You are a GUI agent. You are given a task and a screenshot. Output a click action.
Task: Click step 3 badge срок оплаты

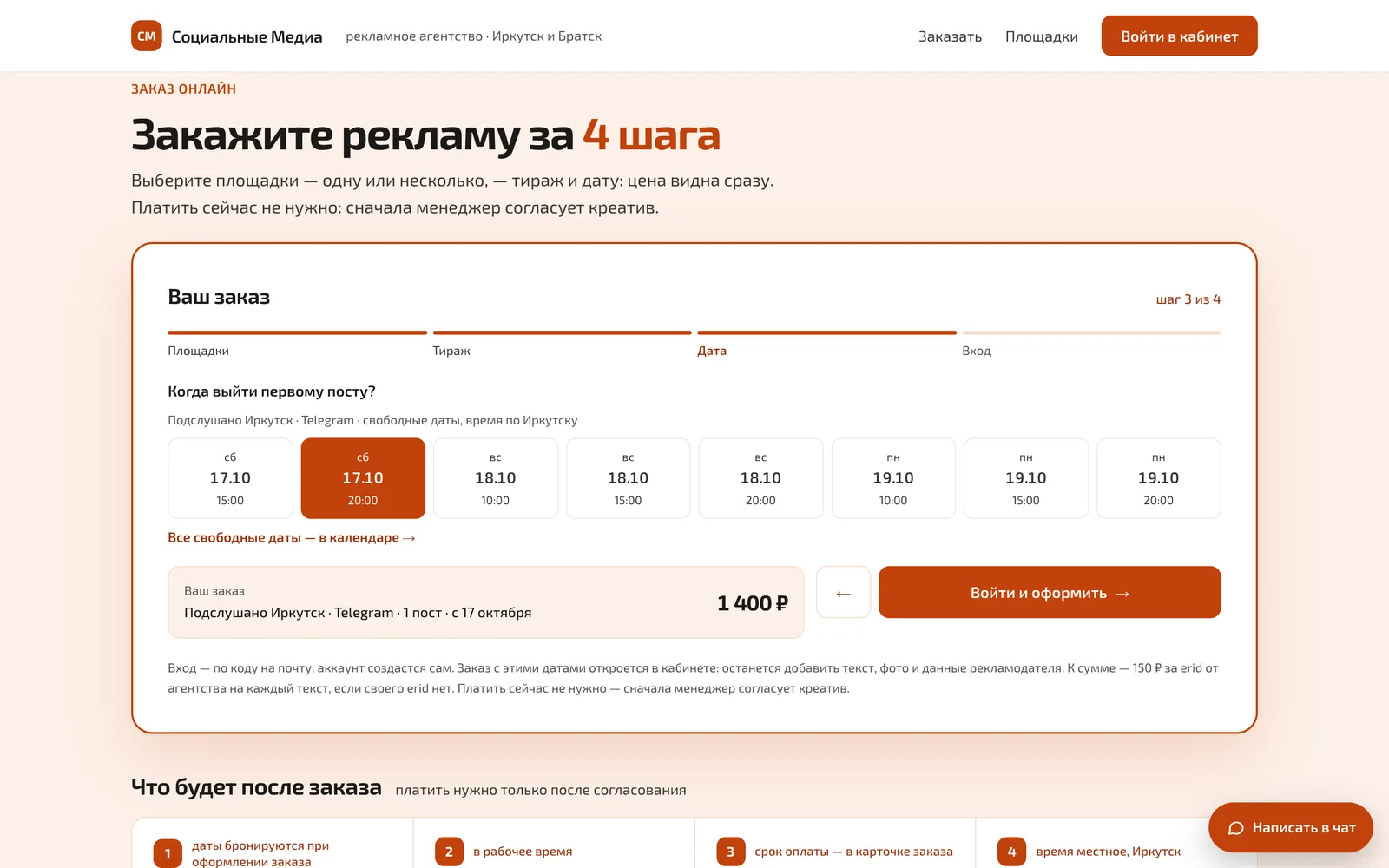point(730,852)
